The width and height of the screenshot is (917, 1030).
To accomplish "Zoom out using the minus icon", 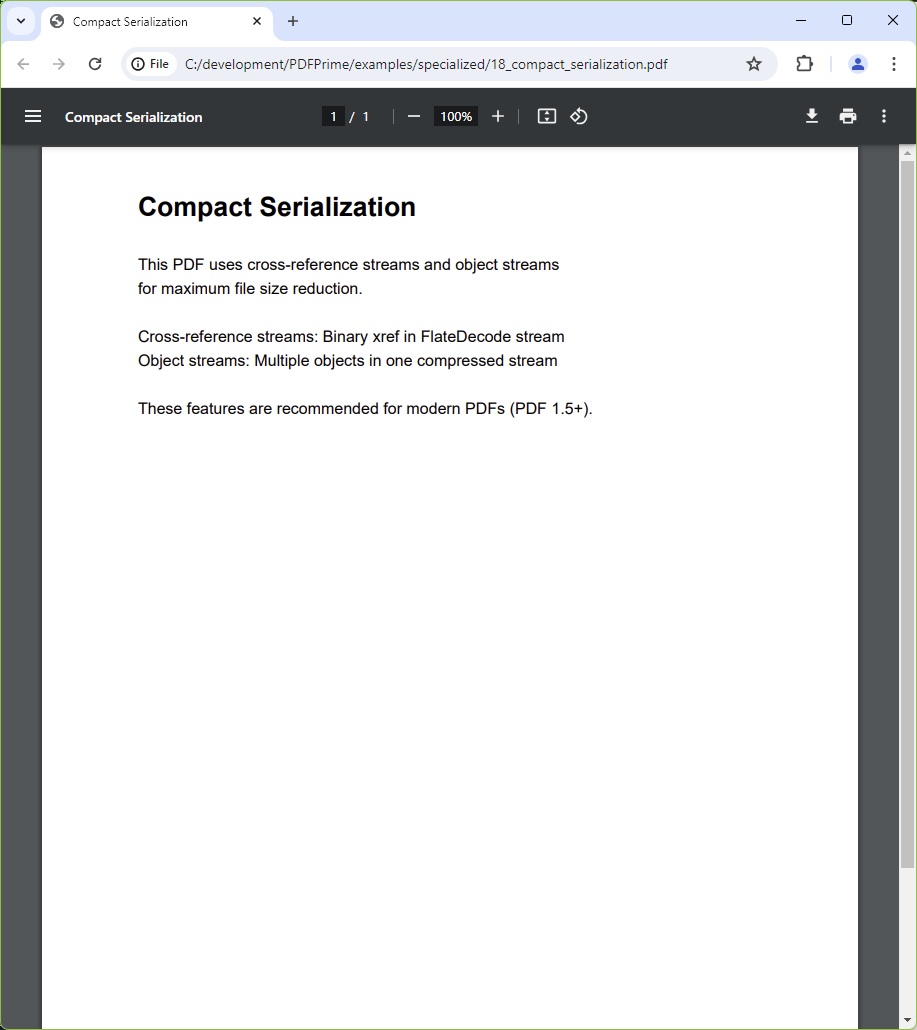I will 413,116.
